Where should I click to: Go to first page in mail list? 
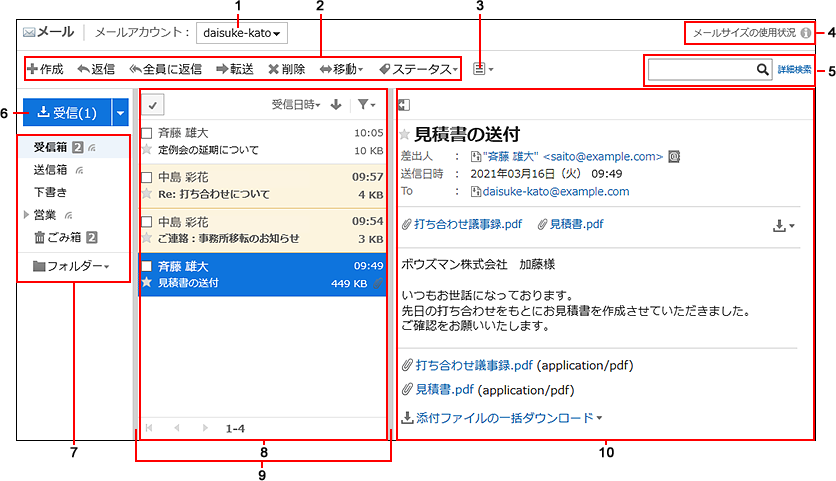point(149,428)
